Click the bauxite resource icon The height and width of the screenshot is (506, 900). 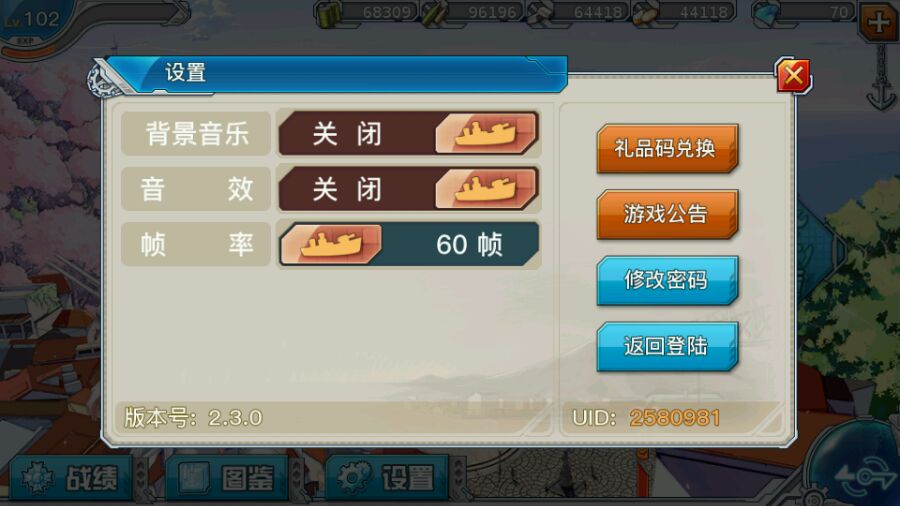646,13
